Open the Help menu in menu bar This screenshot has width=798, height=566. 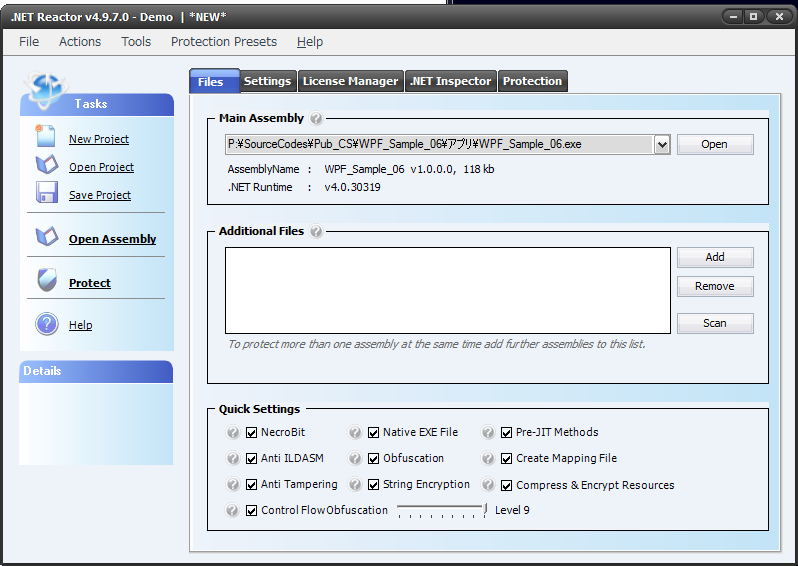(310, 42)
